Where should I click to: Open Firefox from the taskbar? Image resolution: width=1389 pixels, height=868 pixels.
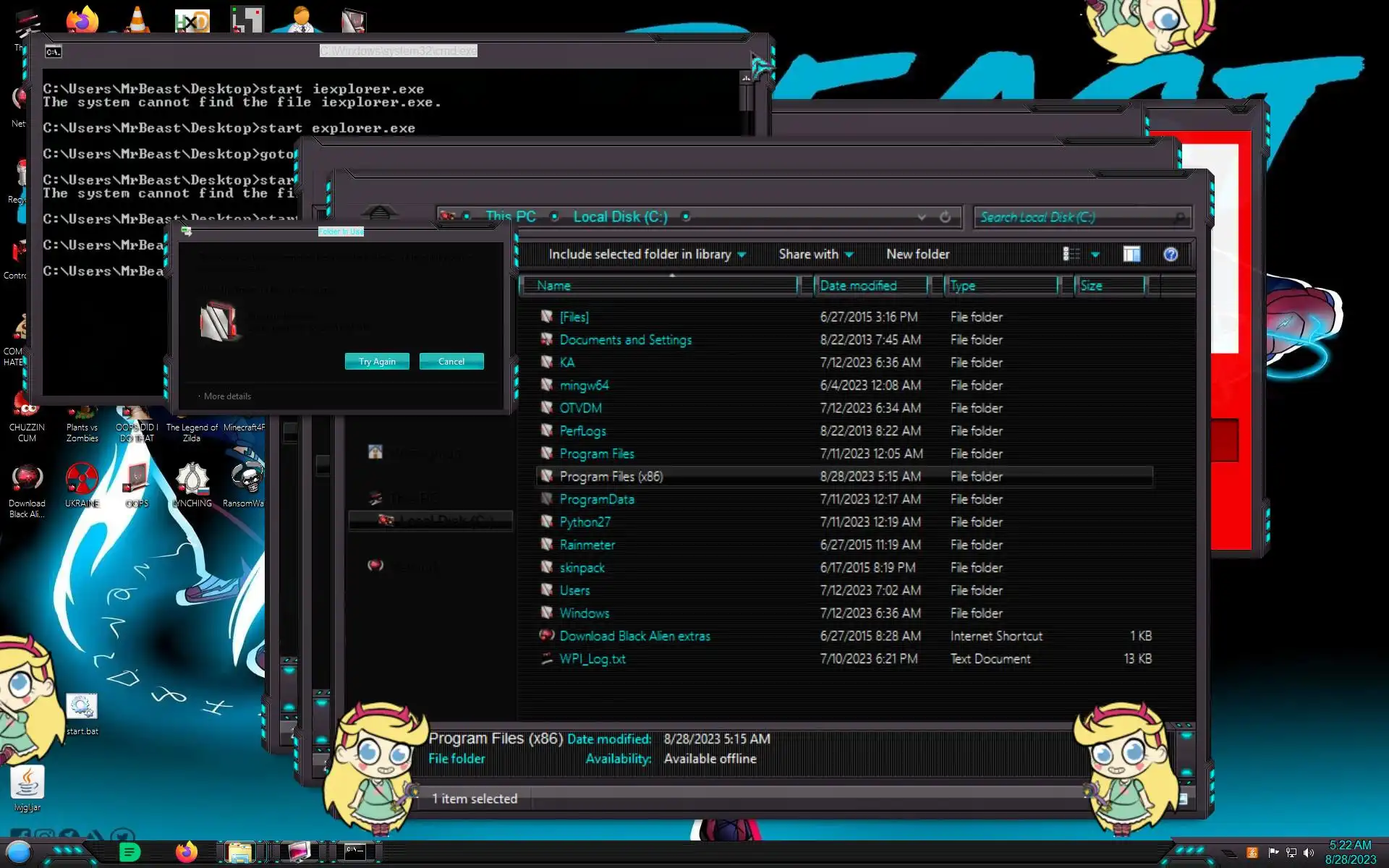[187, 851]
